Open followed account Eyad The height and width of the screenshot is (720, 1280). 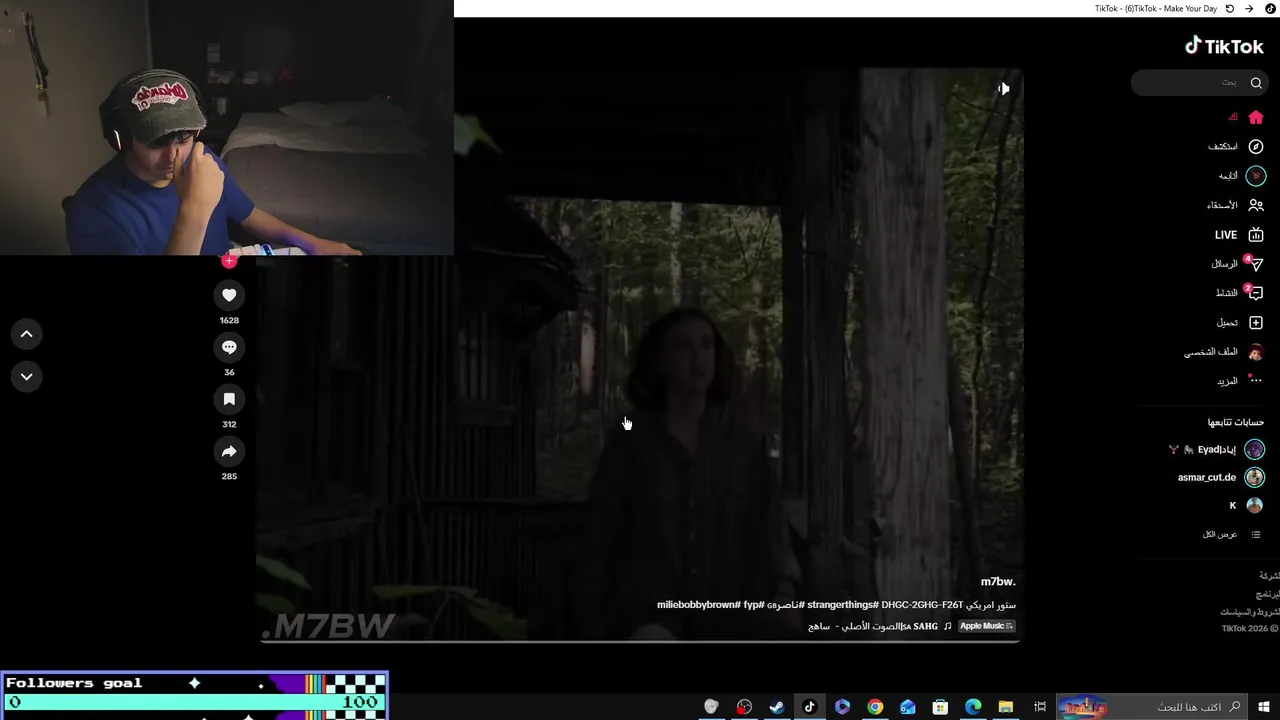tap(1217, 450)
